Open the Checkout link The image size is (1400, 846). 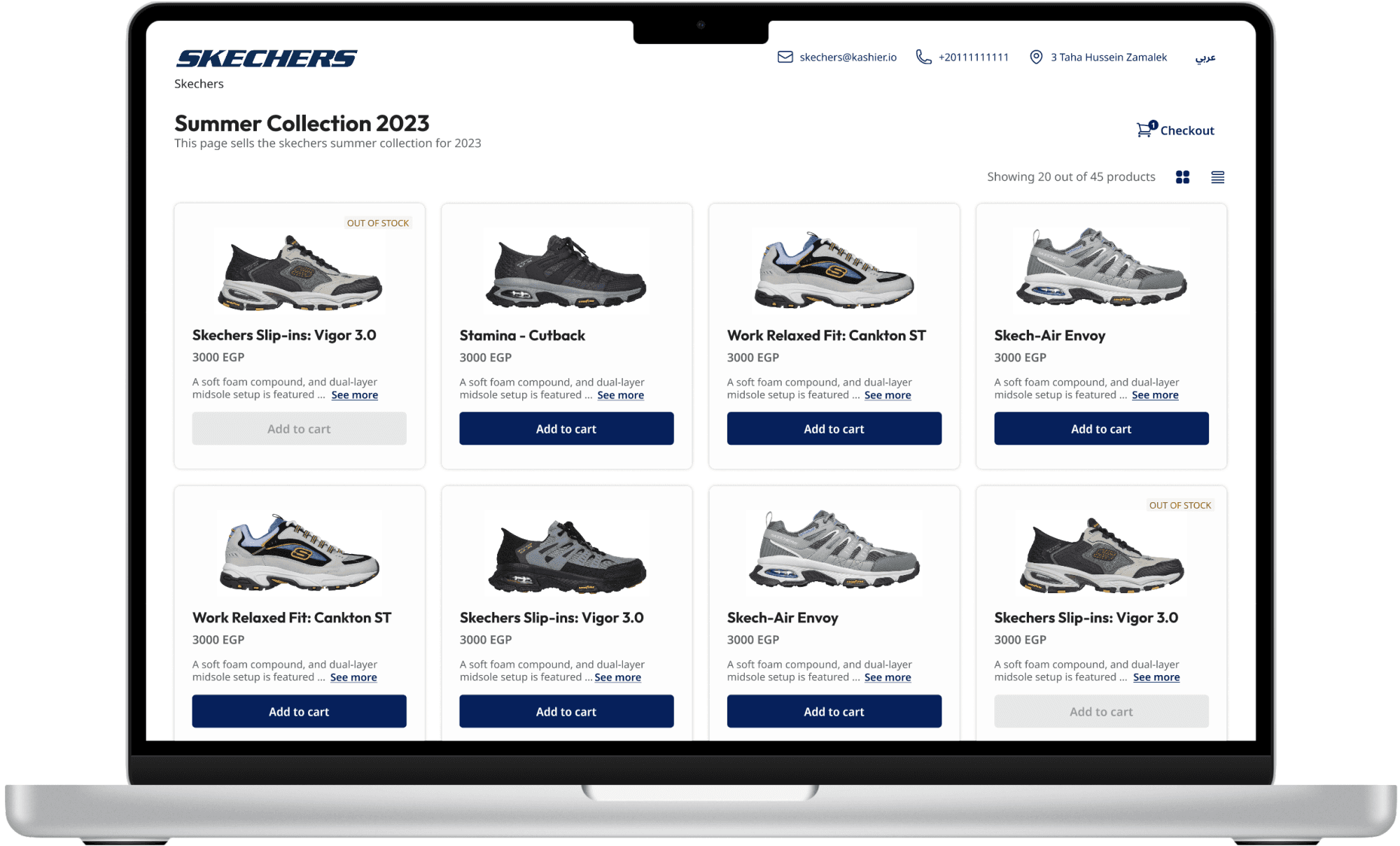coord(1186,130)
